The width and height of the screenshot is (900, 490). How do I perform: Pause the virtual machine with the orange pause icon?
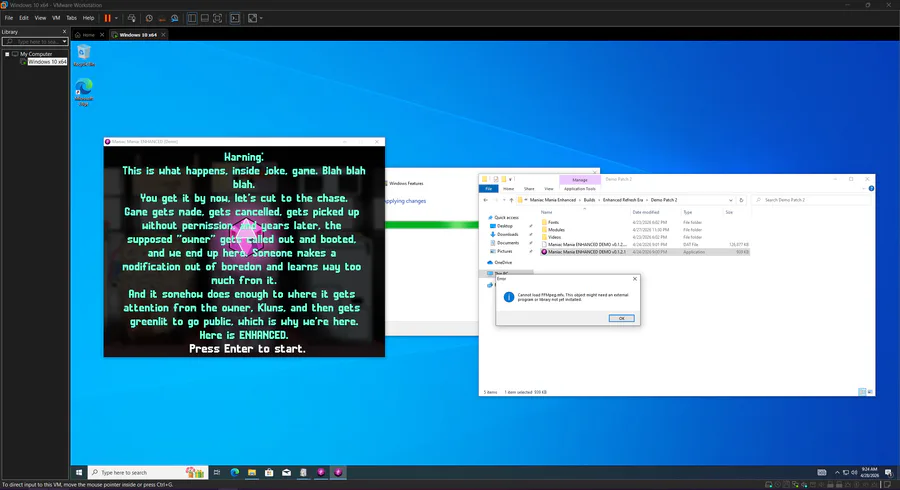107,18
